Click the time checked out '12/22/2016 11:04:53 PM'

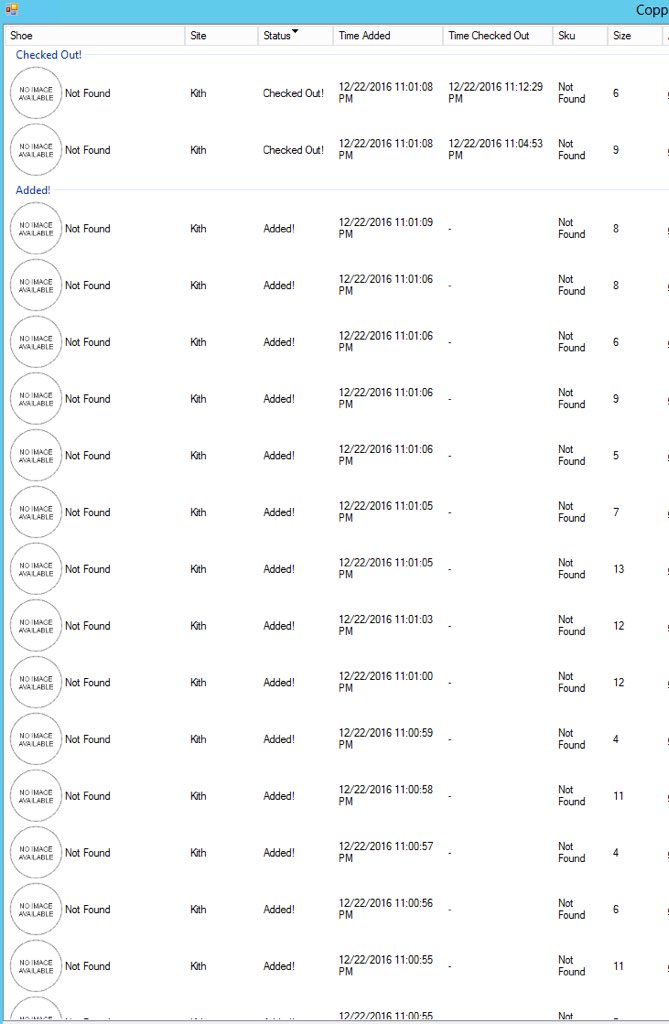click(x=495, y=150)
